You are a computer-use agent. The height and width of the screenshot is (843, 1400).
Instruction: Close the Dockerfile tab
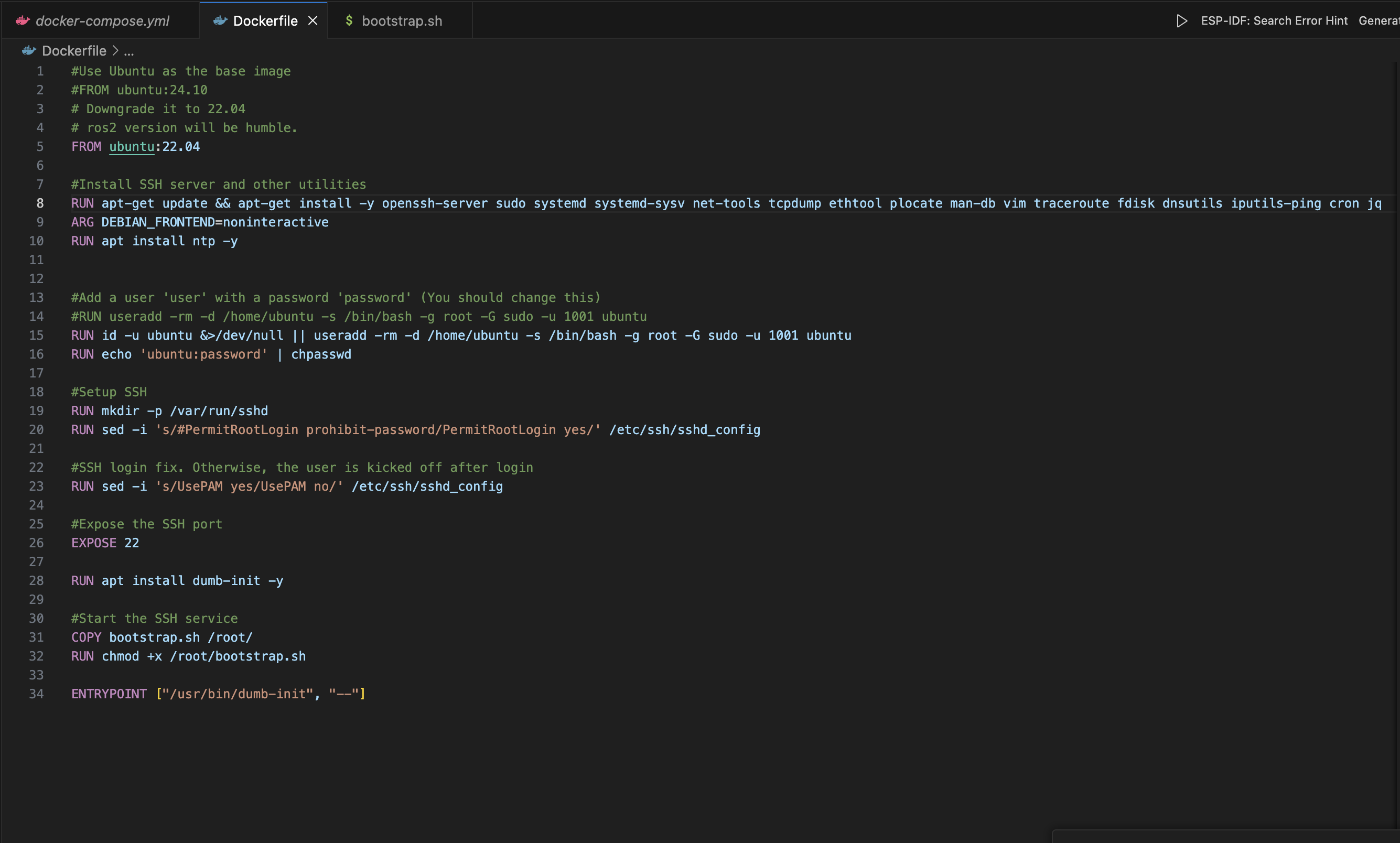pos(313,21)
